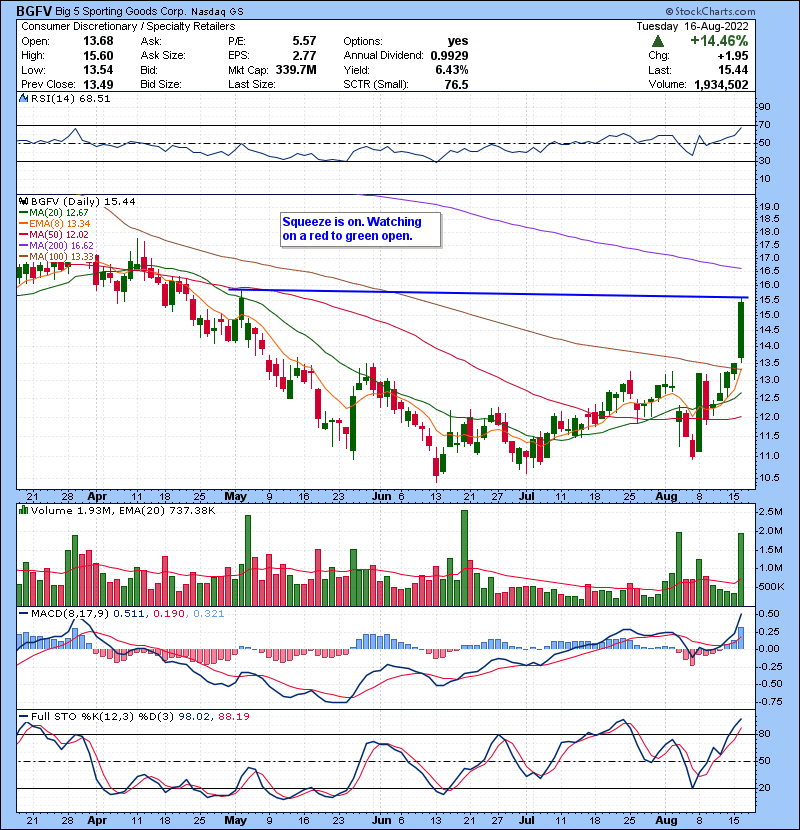Image resolution: width=800 pixels, height=830 pixels.
Task: Click the candlestick icon beside BGFV (Daily)
Action: tap(20, 201)
